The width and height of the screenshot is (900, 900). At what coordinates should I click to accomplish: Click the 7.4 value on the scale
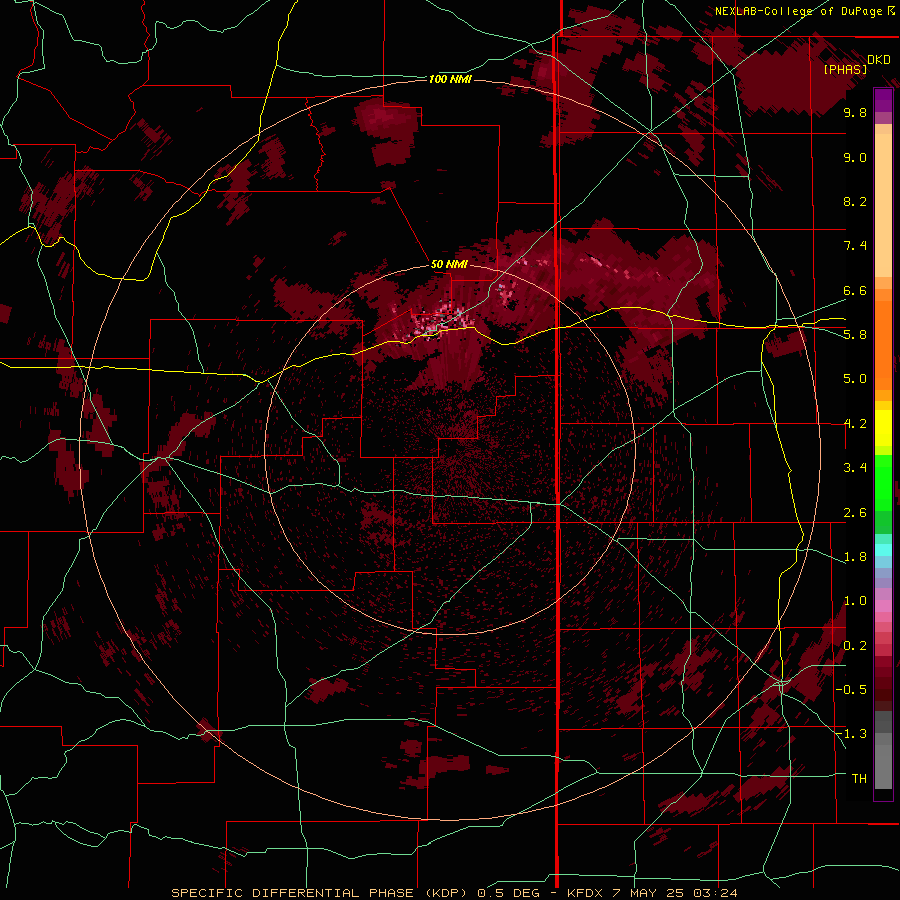tap(855, 246)
